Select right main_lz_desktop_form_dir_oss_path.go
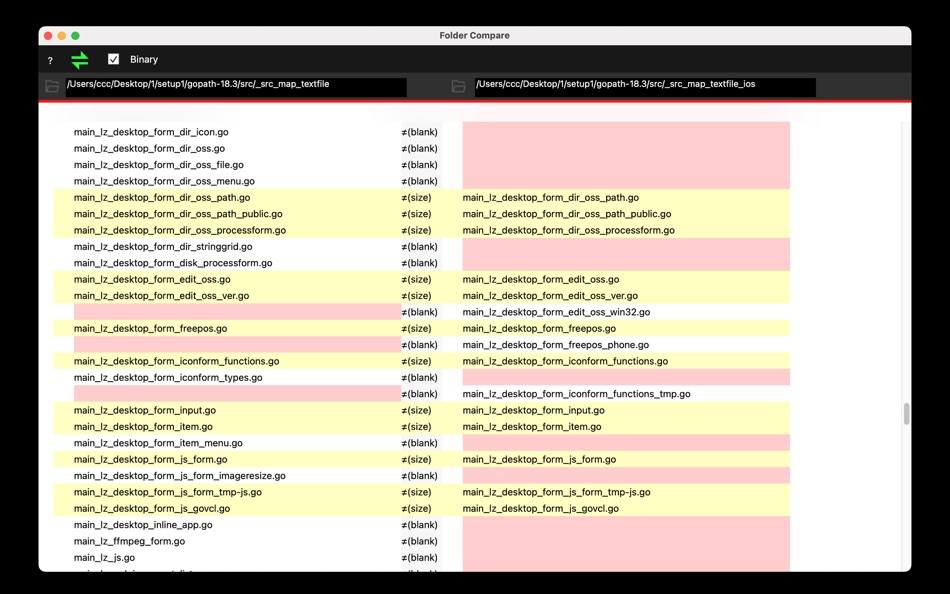 click(551, 198)
